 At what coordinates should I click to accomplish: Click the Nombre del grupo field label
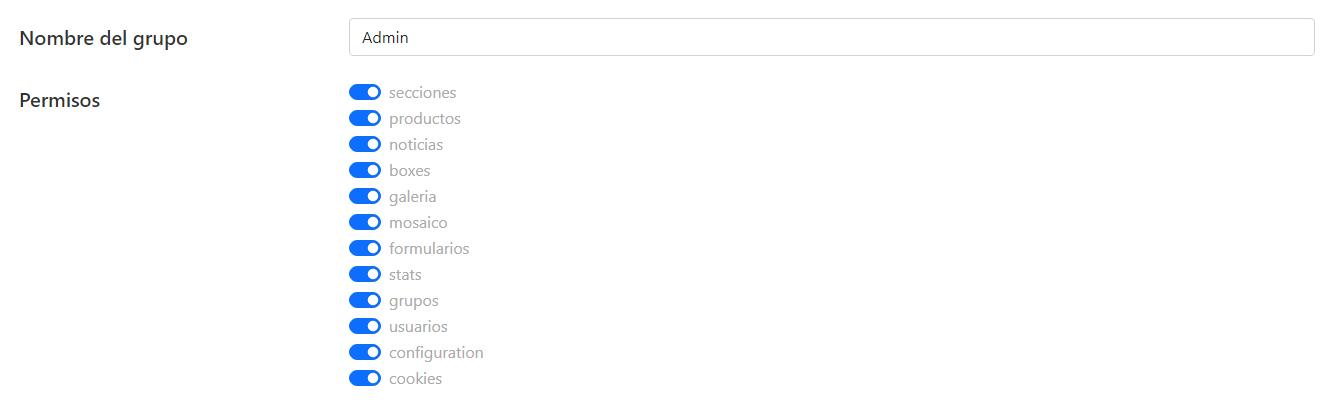coord(103,38)
